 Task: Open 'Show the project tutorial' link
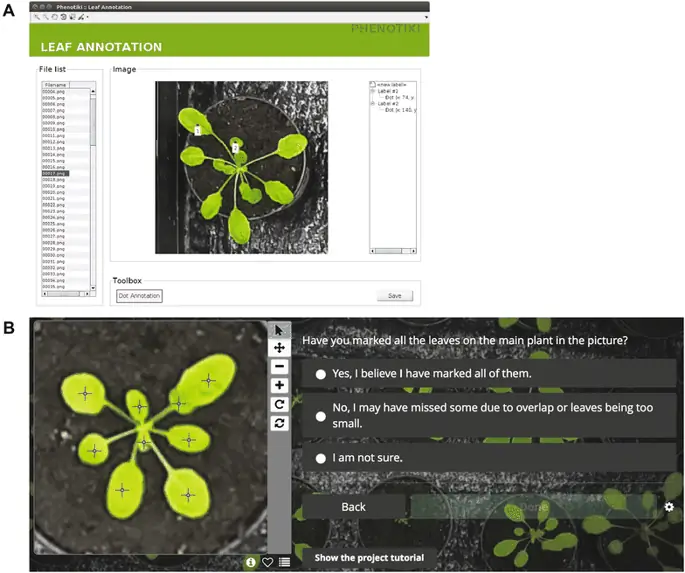click(x=369, y=557)
